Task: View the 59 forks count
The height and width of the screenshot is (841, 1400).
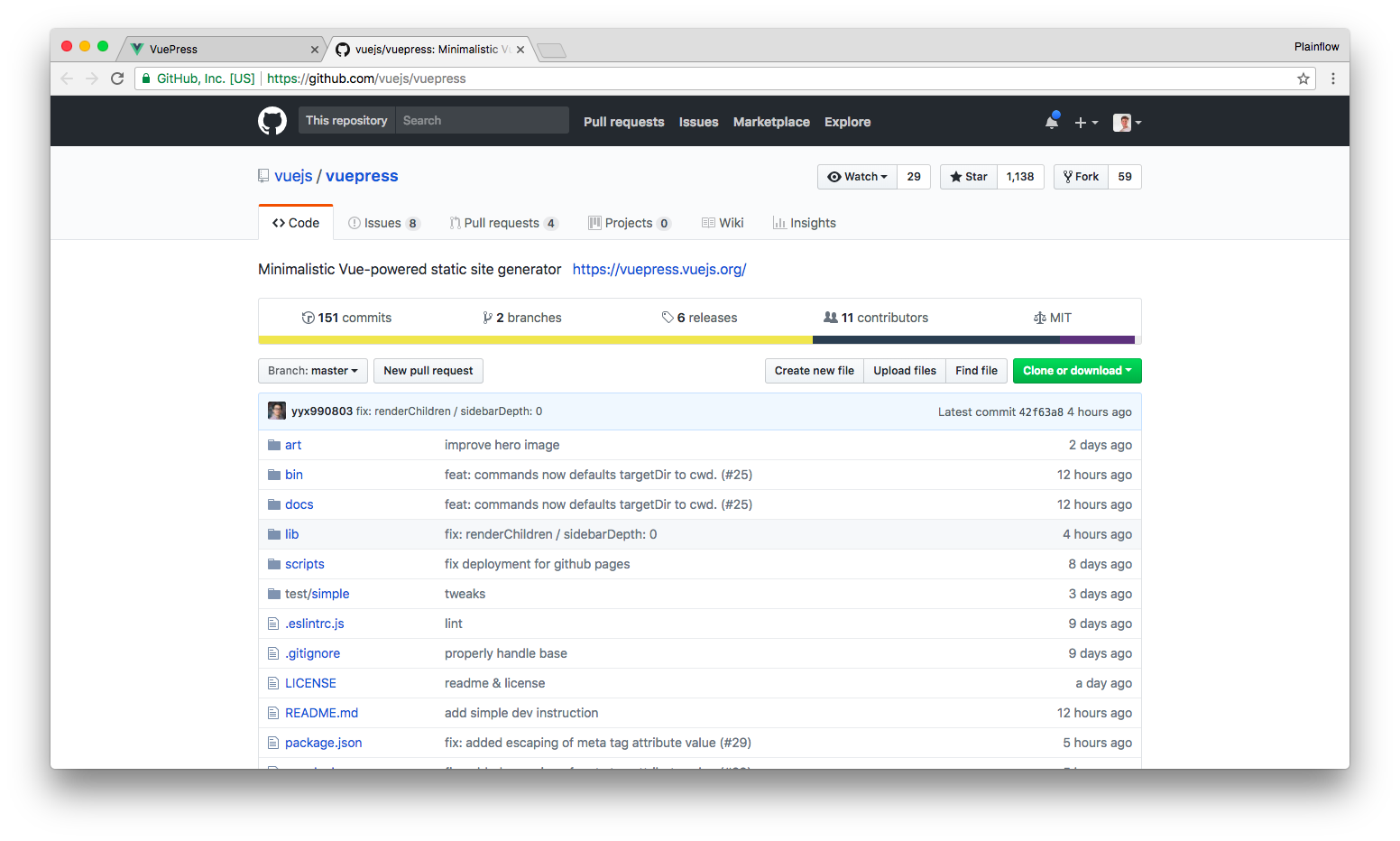Action: pos(1125,177)
